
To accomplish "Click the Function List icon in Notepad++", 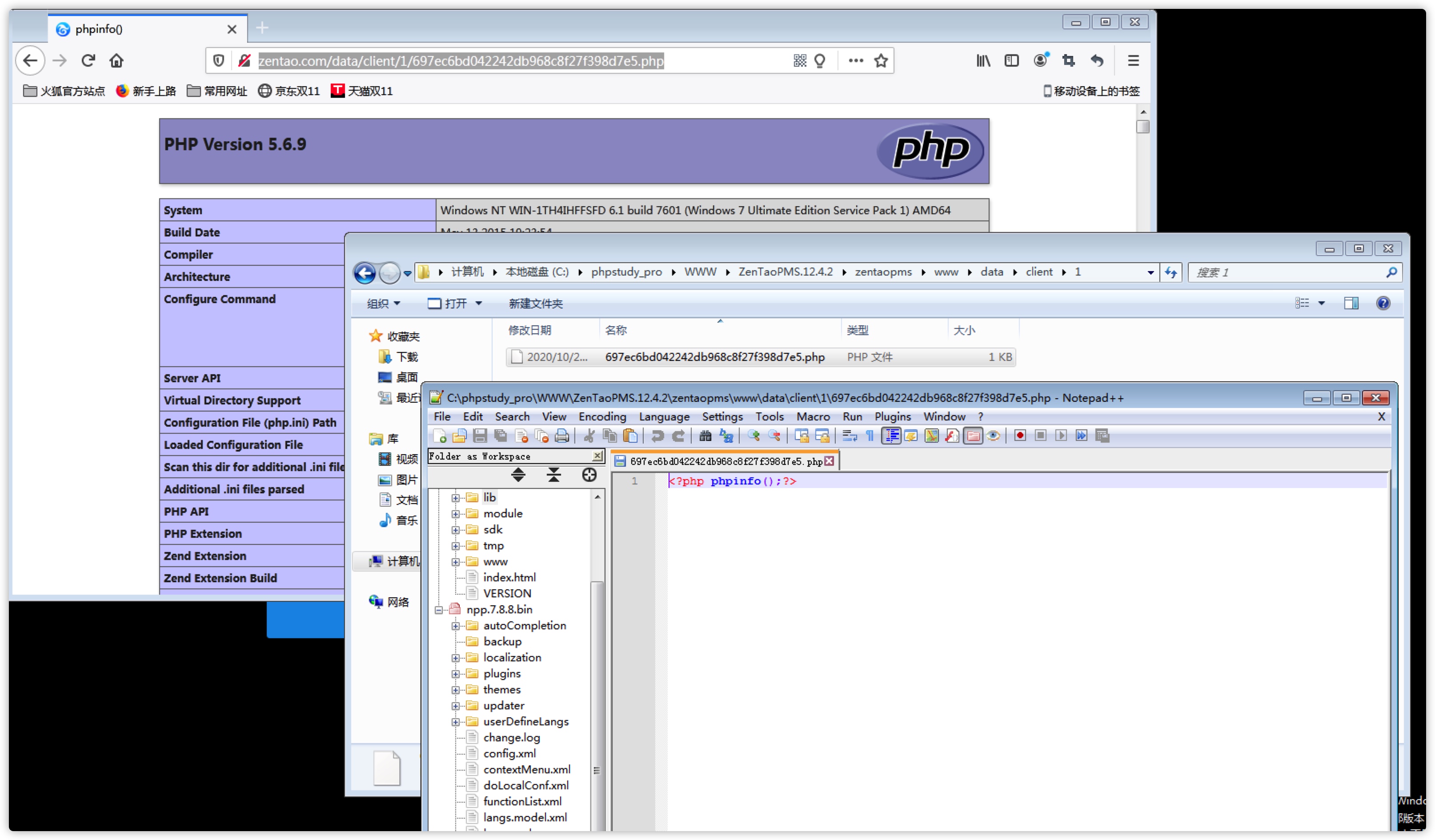I will (952, 436).
